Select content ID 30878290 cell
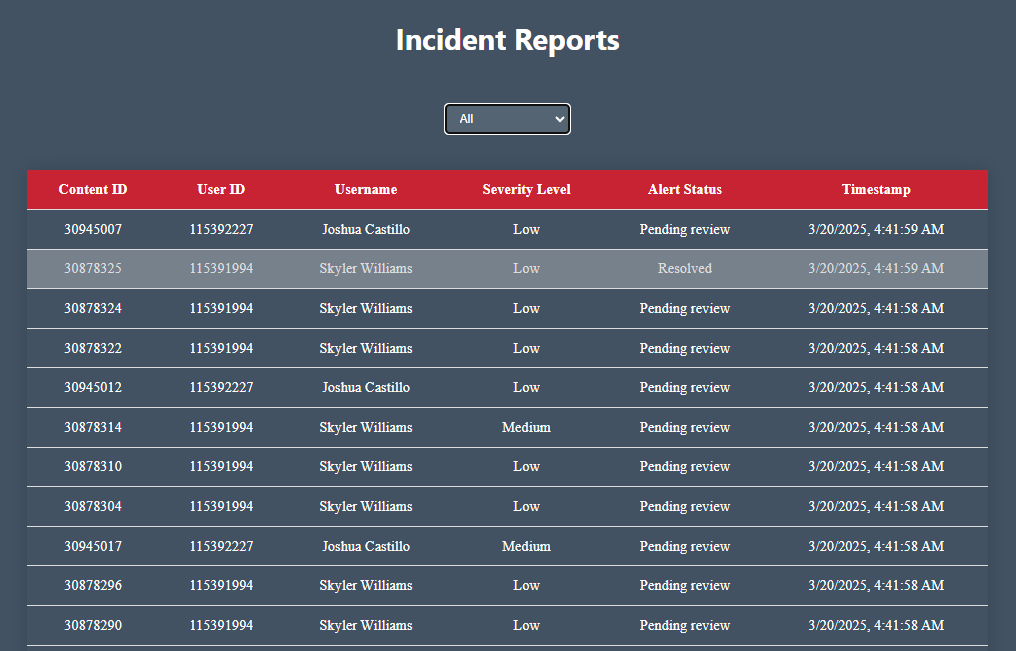The height and width of the screenshot is (651, 1016). click(93, 626)
